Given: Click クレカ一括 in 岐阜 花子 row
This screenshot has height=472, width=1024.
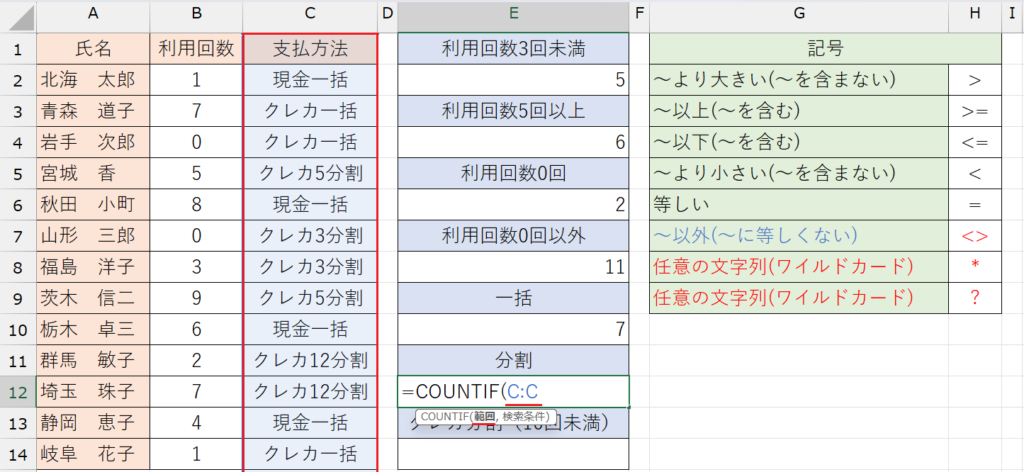Looking at the screenshot, I should pos(310,454).
